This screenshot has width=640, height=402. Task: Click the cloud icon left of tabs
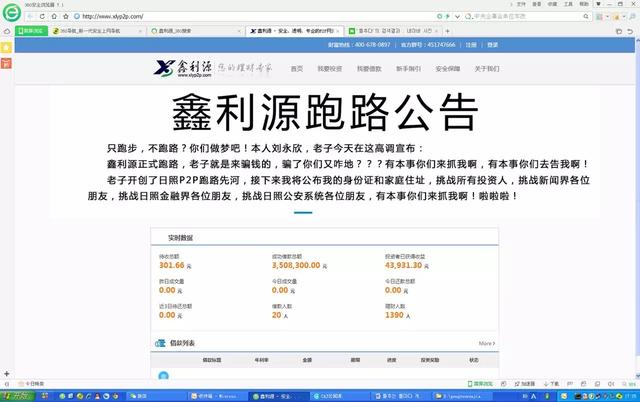7,31
